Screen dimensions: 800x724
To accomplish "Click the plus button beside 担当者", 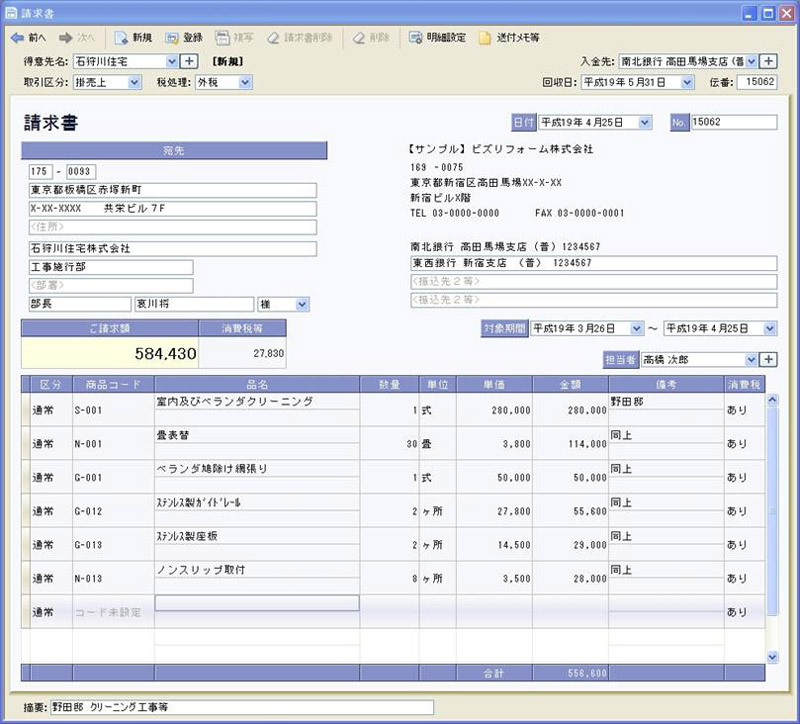I will (768, 359).
